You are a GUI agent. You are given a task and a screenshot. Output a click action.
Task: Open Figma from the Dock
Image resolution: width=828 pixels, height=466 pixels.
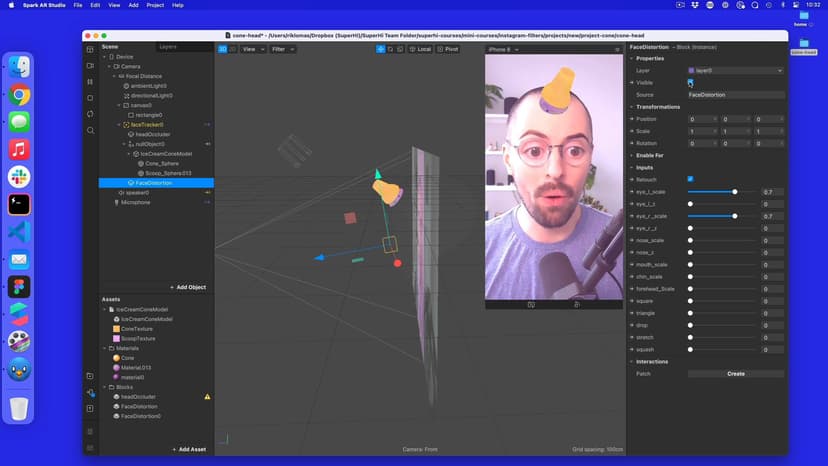click(19, 287)
